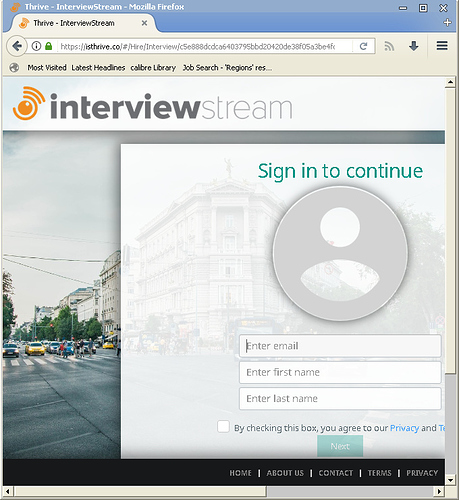This screenshot has width=459, height=500.
Task: Reload the page with the refresh icon
Action: [364, 46]
